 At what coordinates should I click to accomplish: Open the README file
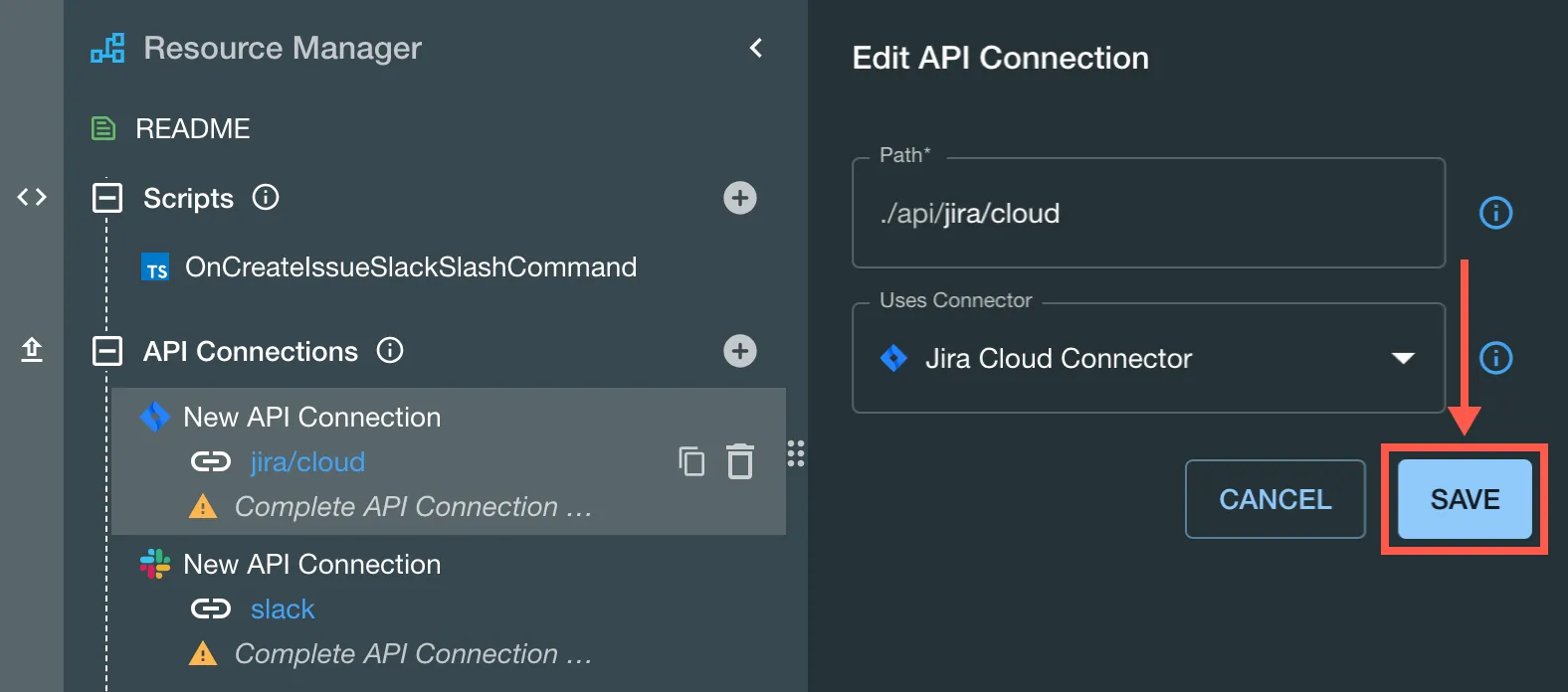tap(193, 128)
